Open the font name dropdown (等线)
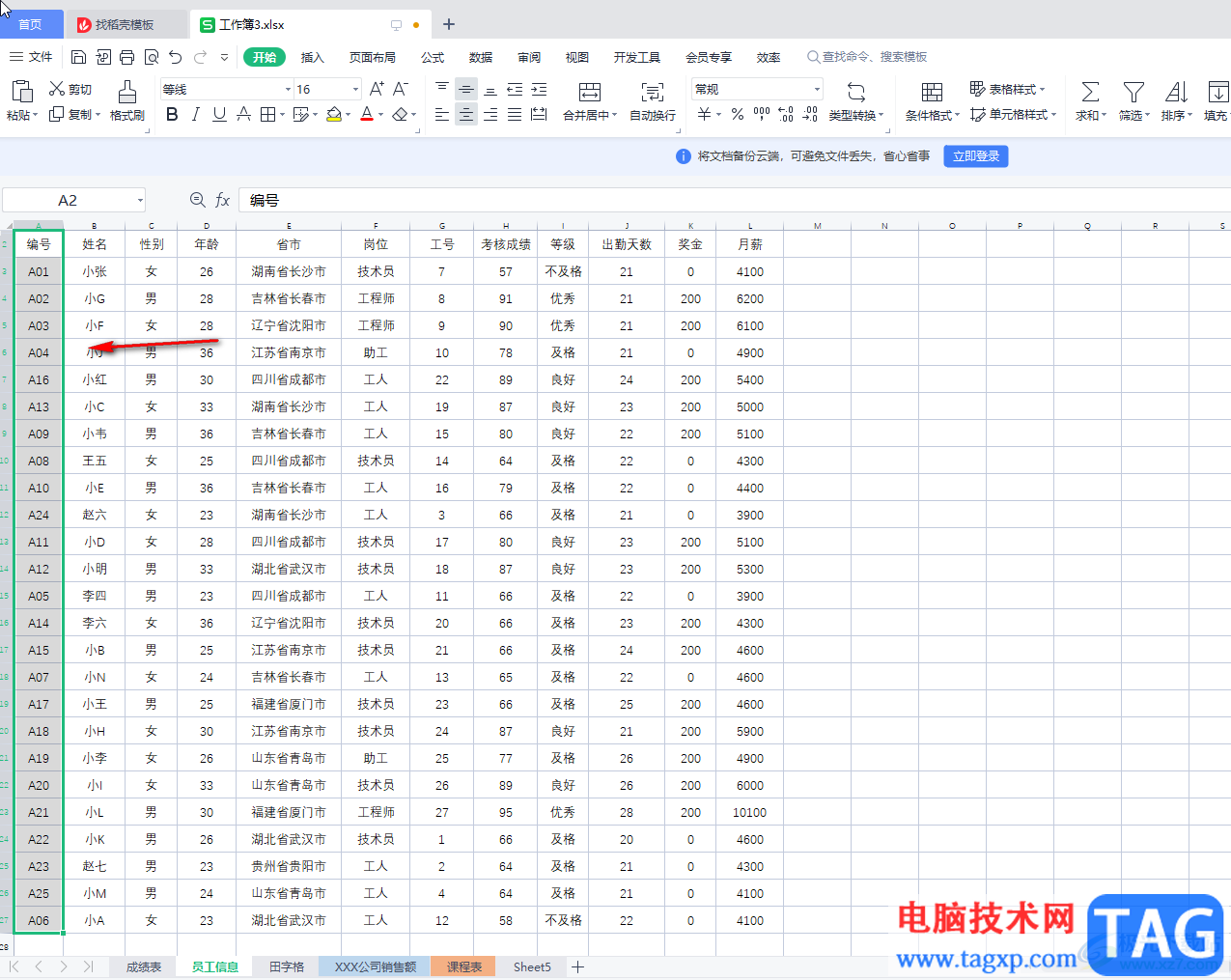 pyautogui.click(x=288, y=90)
